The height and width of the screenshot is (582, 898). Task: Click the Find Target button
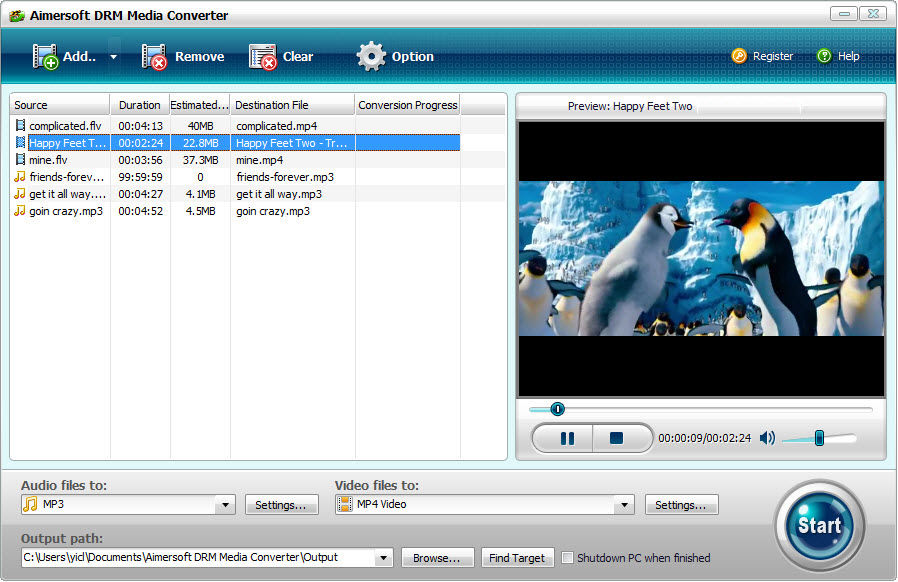point(515,558)
